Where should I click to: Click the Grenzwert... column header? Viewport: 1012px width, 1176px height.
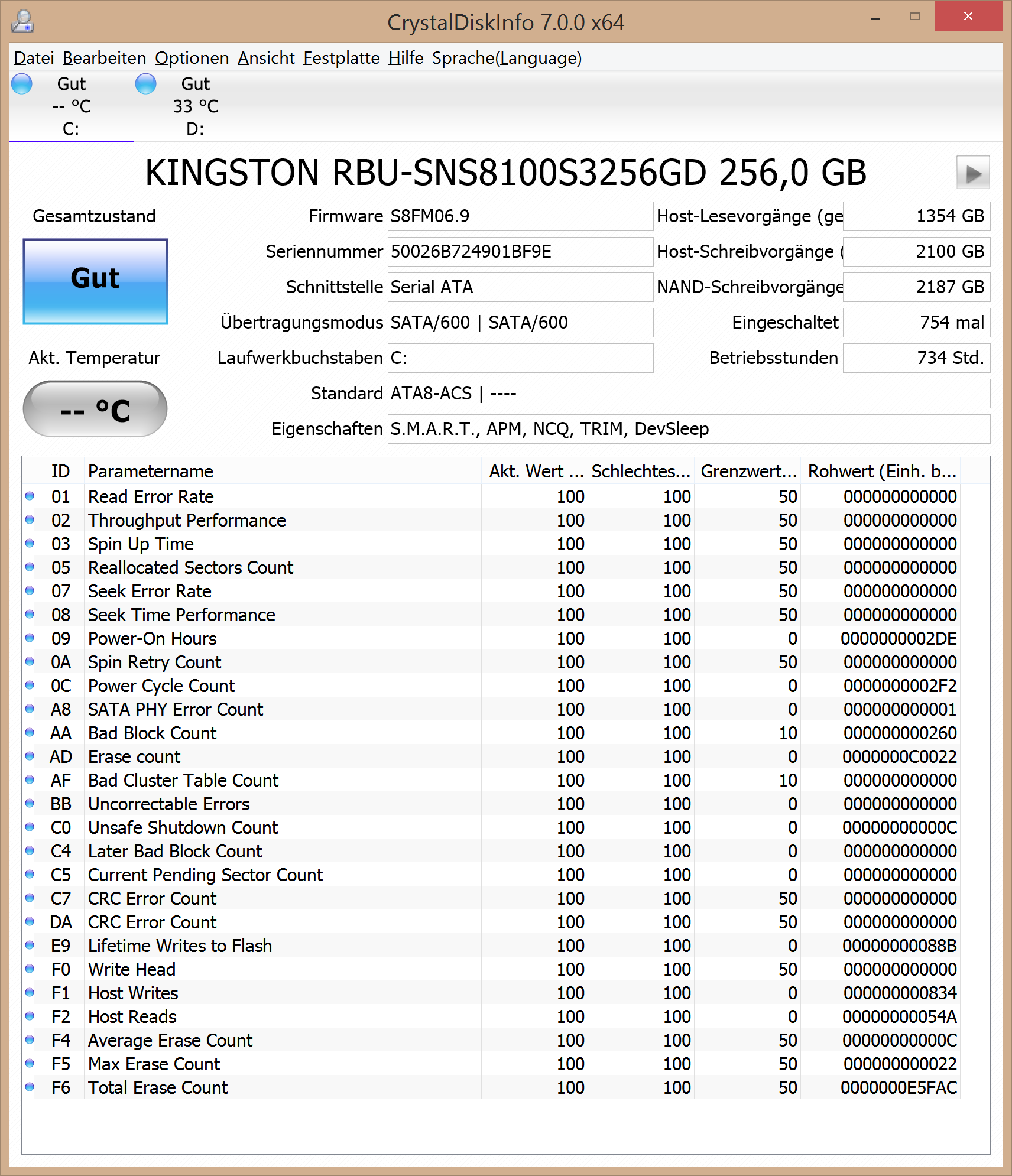pyautogui.click(x=748, y=471)
